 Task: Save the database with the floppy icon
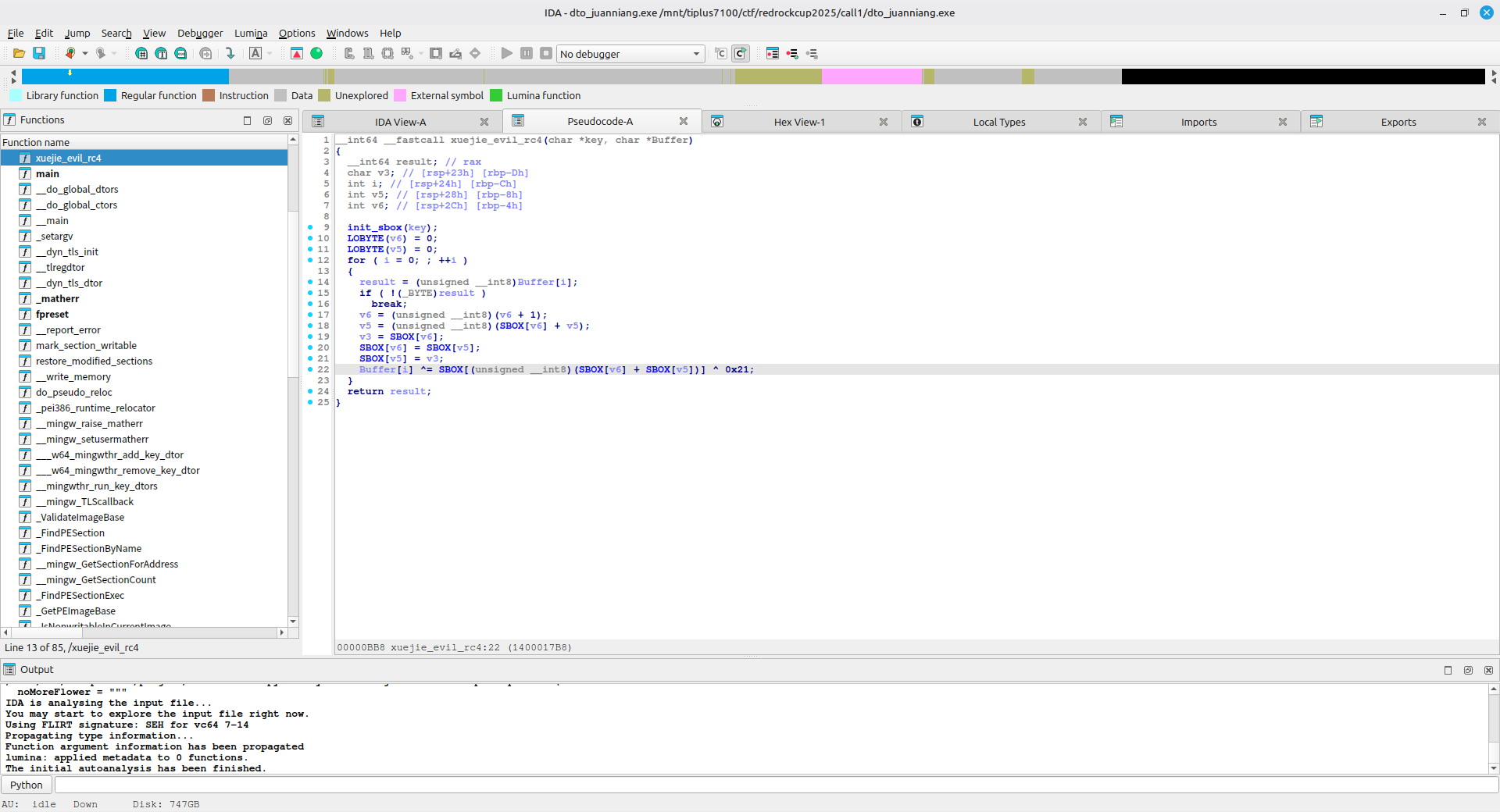(38, 53)
